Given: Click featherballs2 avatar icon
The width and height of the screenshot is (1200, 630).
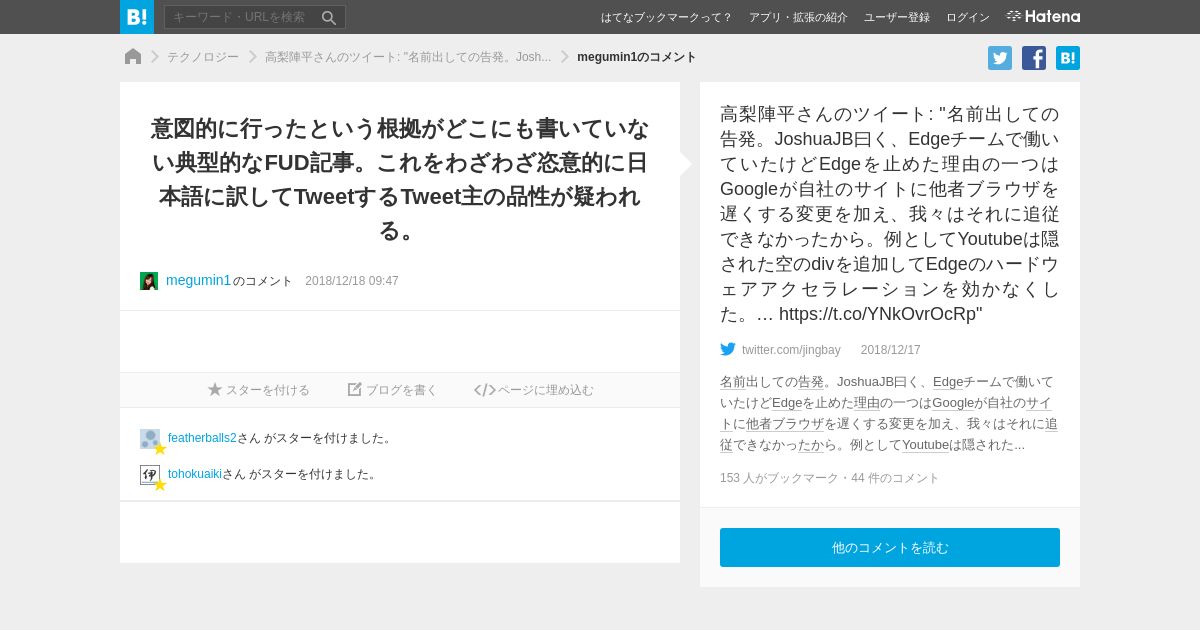Looking at the screenshot, I should 150,439.
